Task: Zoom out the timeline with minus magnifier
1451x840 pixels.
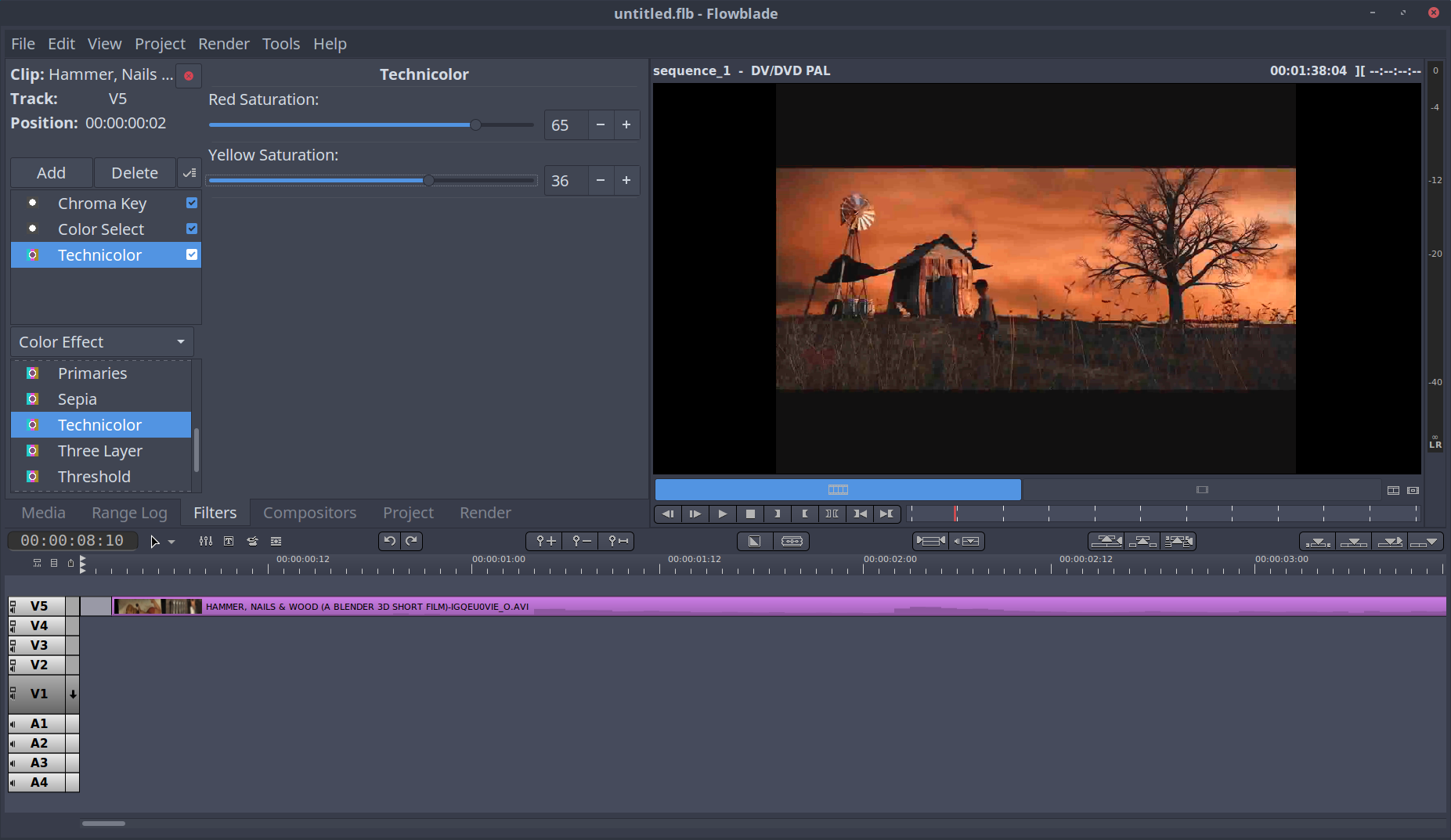Action: click(580, 541)
